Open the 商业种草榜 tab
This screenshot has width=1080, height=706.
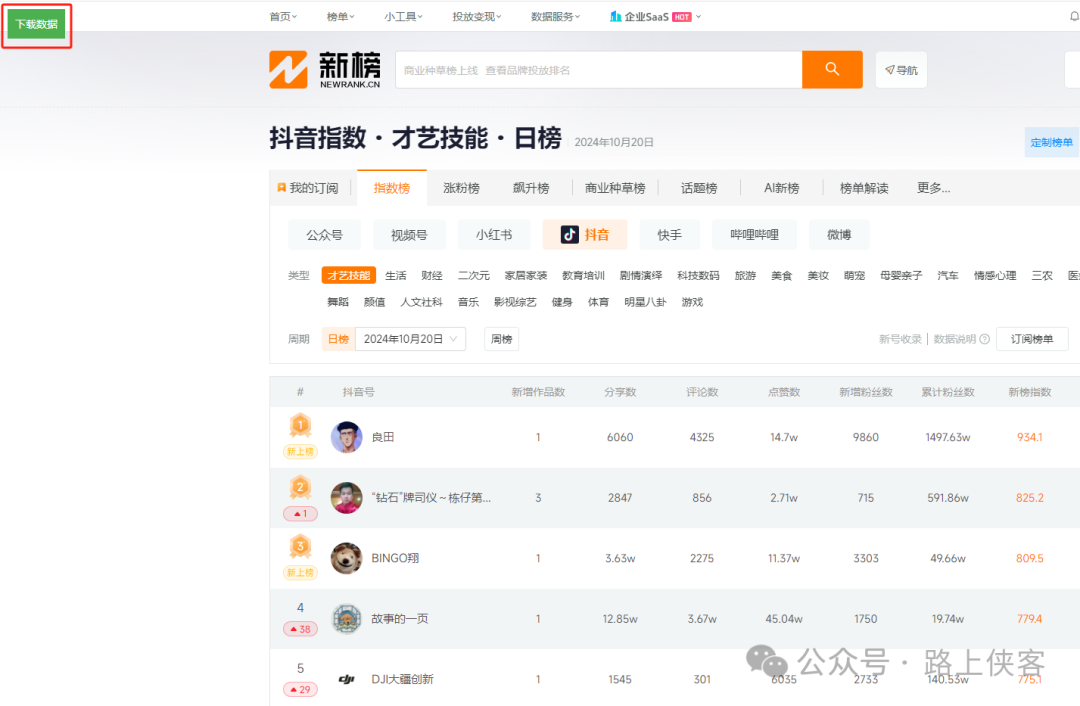point(615,188)
